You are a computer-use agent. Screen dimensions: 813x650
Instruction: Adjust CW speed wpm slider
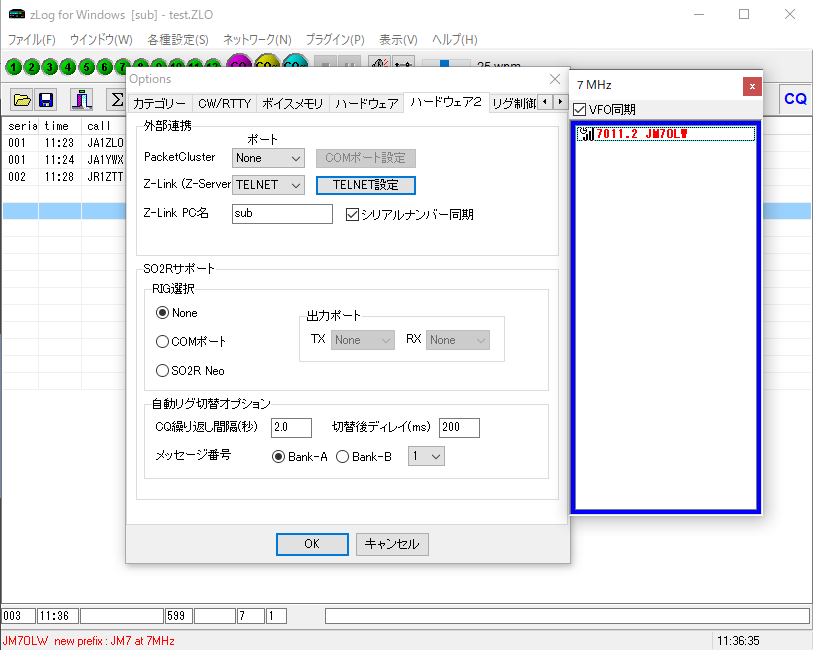point(446,64)
